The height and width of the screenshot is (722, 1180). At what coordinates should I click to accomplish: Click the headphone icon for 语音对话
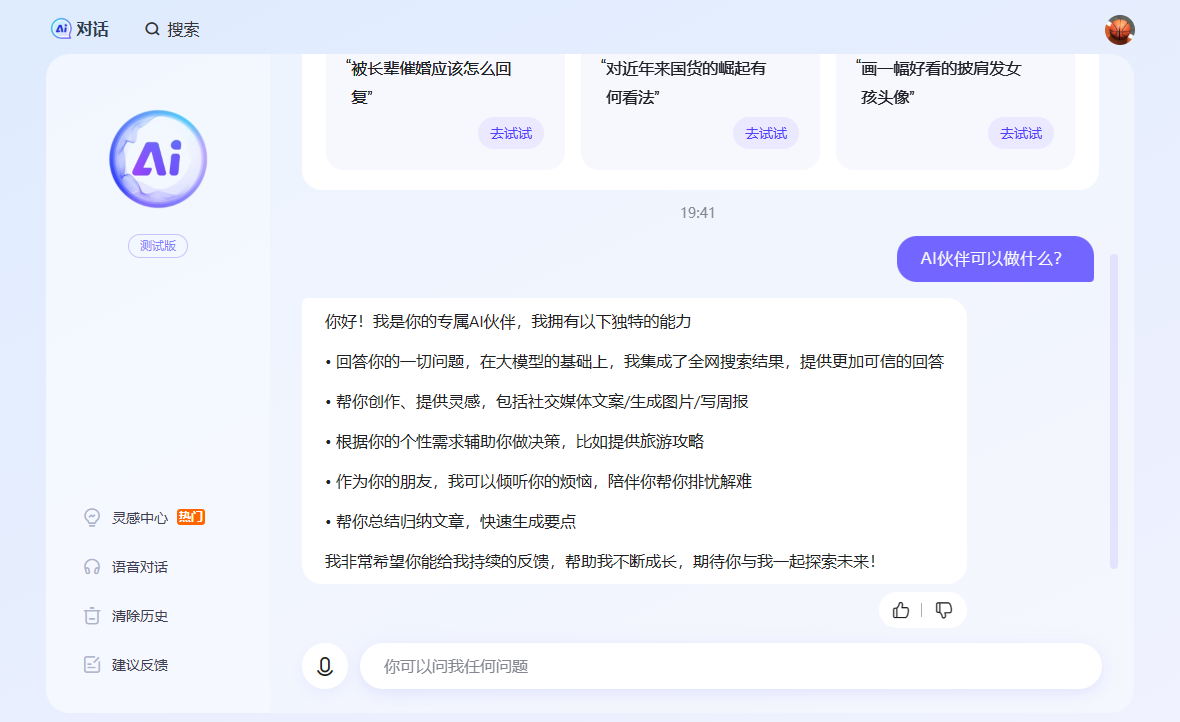pyautogui.click(x=92, y=567)
